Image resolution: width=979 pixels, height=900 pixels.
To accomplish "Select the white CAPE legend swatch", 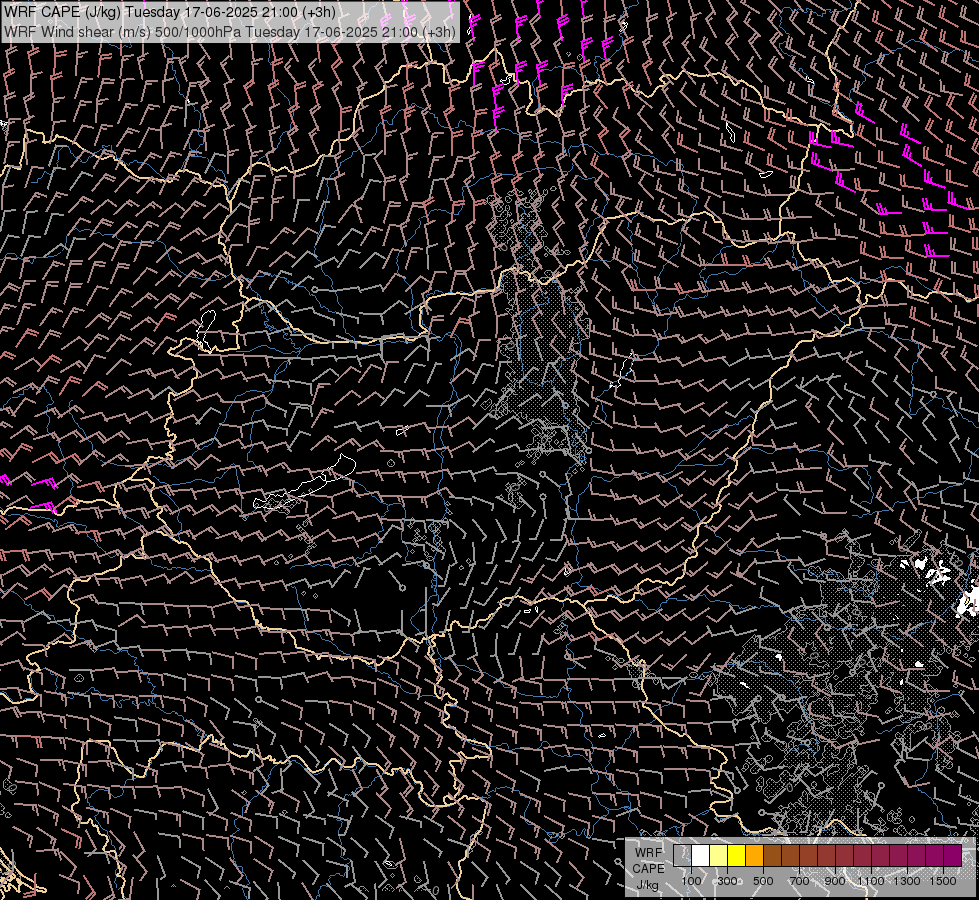I will point(701,856).
